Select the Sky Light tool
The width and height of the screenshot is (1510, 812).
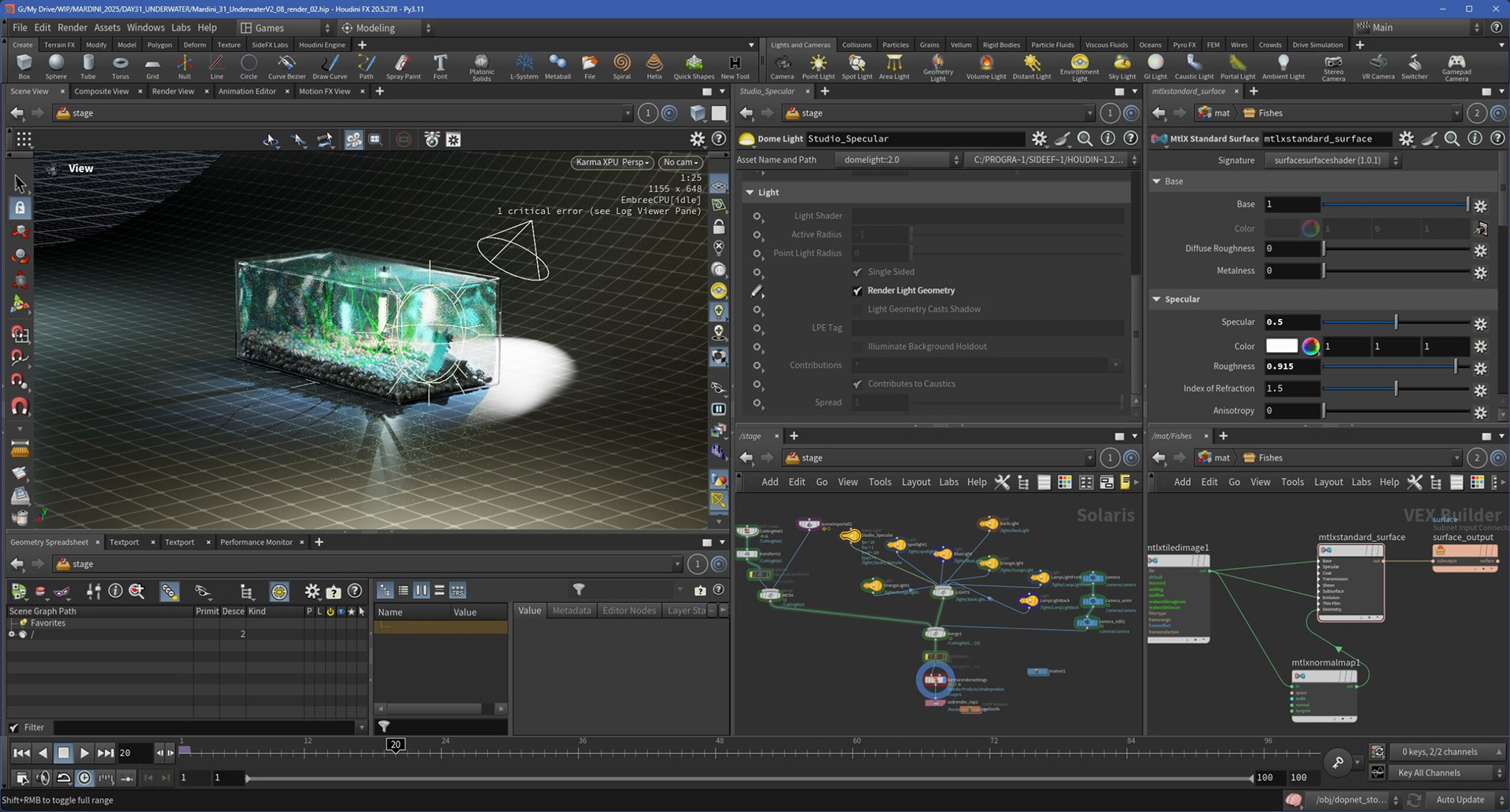(1121, 67)
